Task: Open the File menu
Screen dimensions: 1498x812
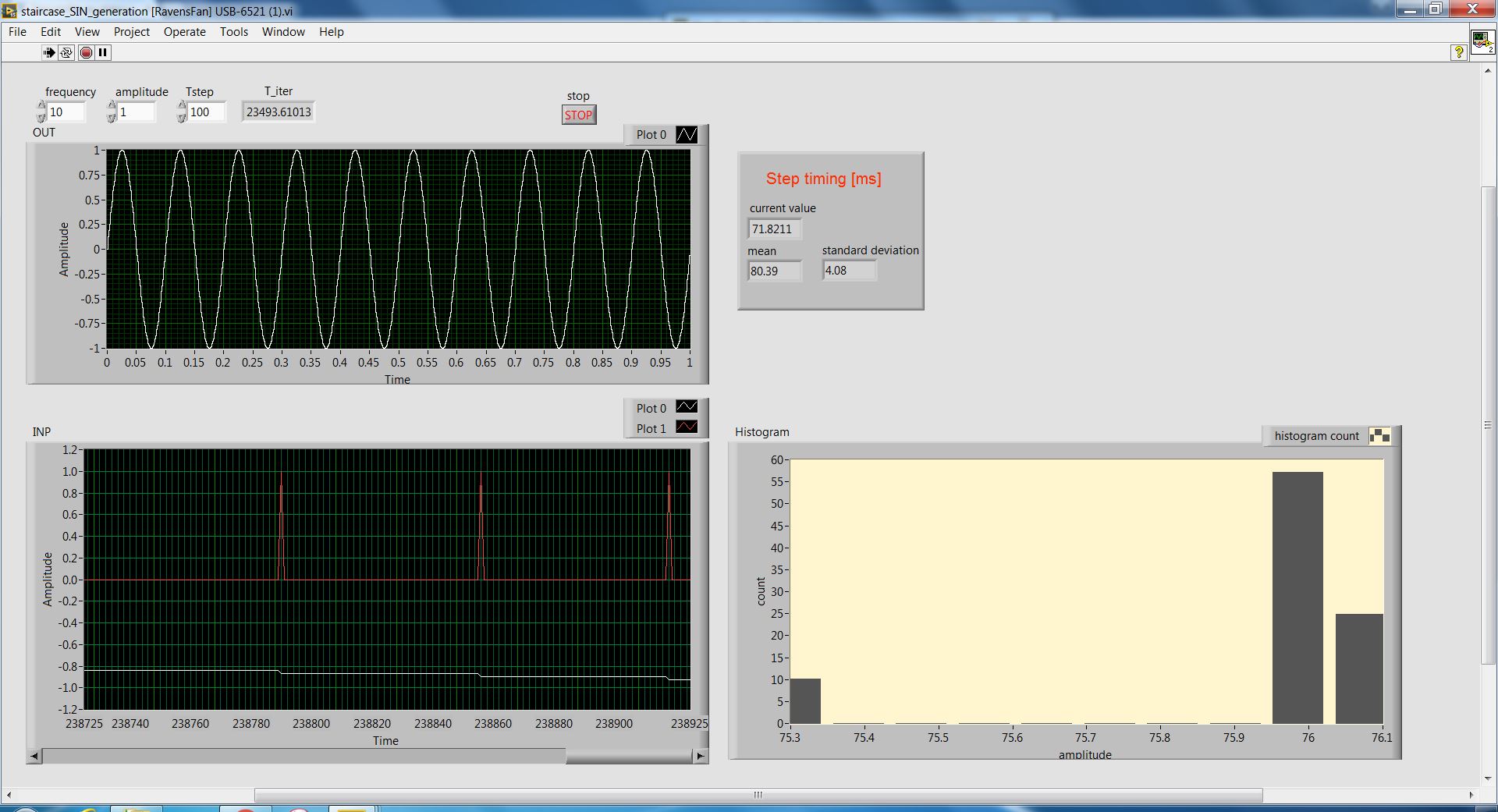Action: (17, 32)
